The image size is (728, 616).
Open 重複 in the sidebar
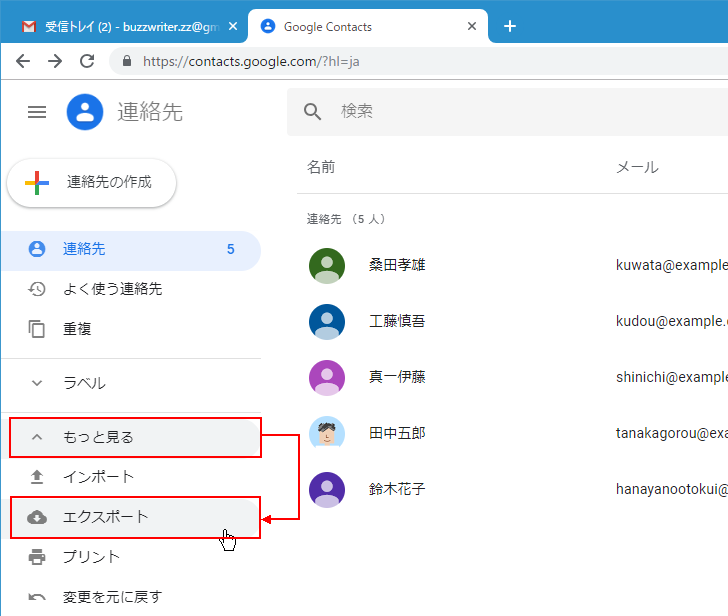[x=131, y=329]
